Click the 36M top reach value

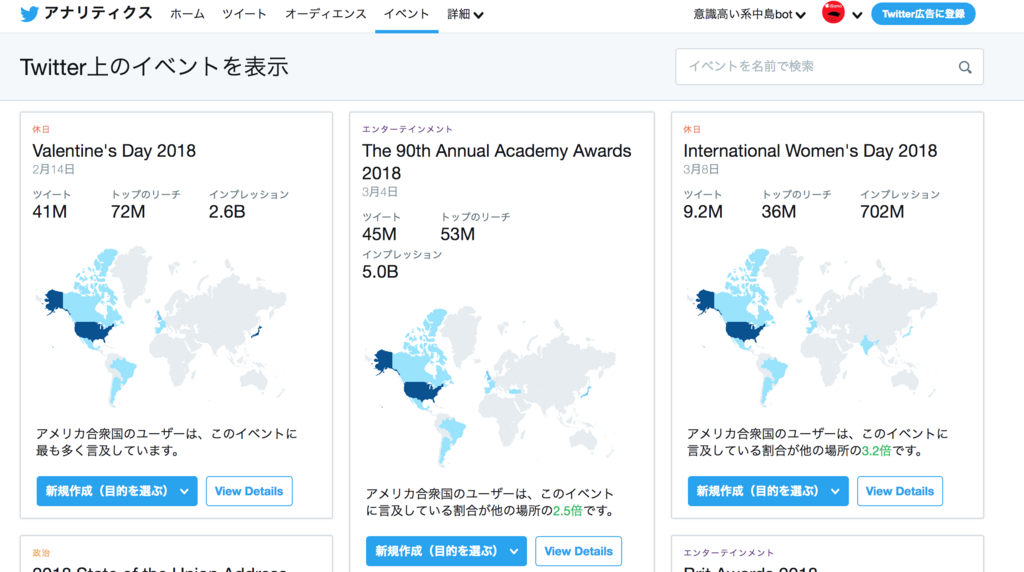pyautogui.click(x=778, y=212)
